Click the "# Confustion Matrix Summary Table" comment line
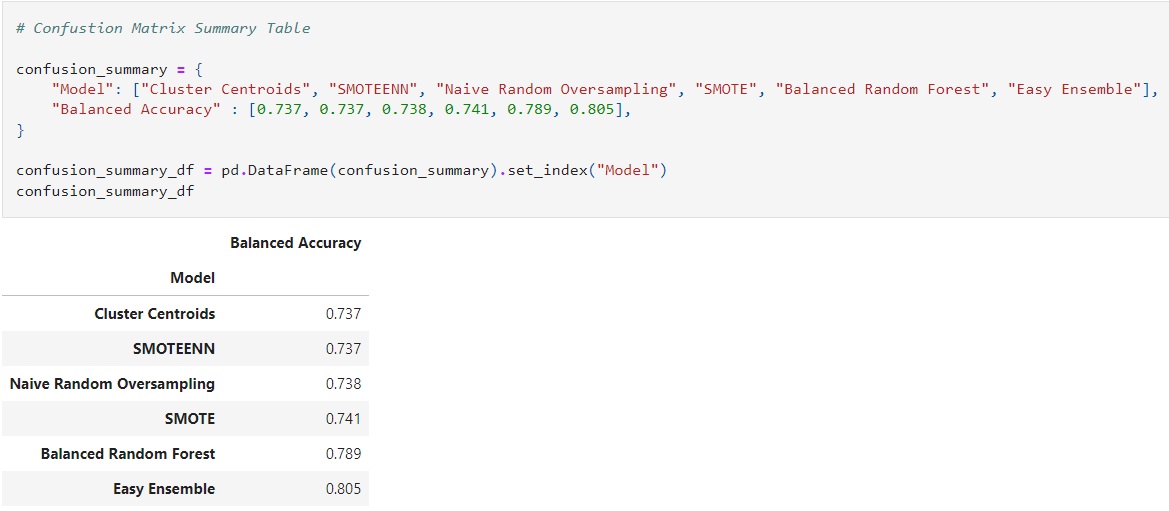The height and width of the screenshot is (511, 1169). tap(163, 28)
